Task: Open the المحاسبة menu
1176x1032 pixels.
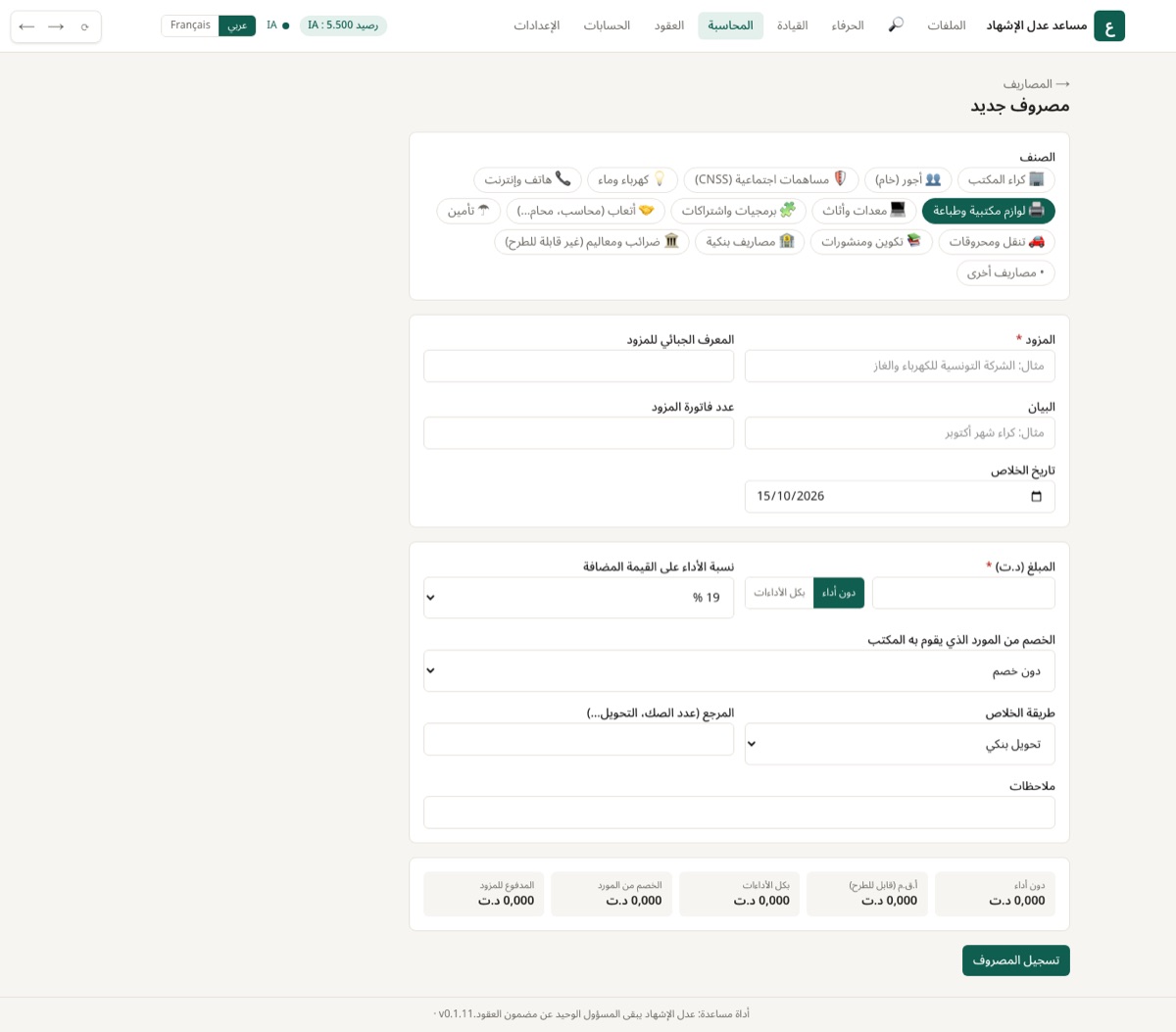Action: pyautogui.click(x=731, y=25)
